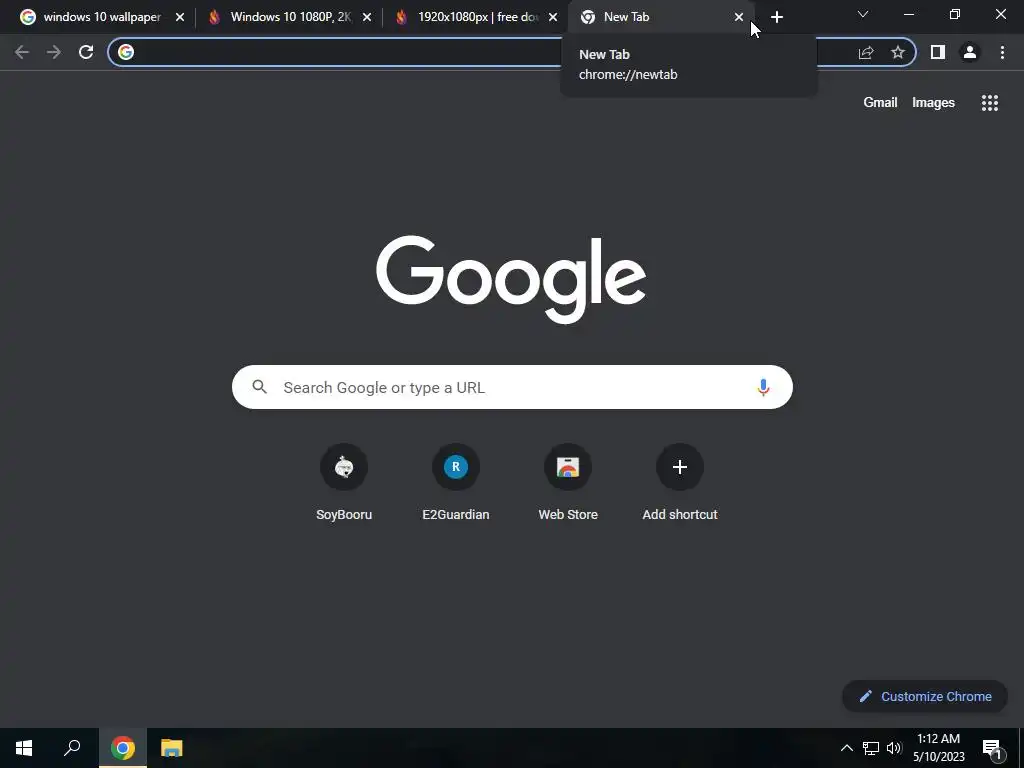Expand the tab search dropdown arrow
This screenshot has width=1024, height=768.
(x=863, y=14)
